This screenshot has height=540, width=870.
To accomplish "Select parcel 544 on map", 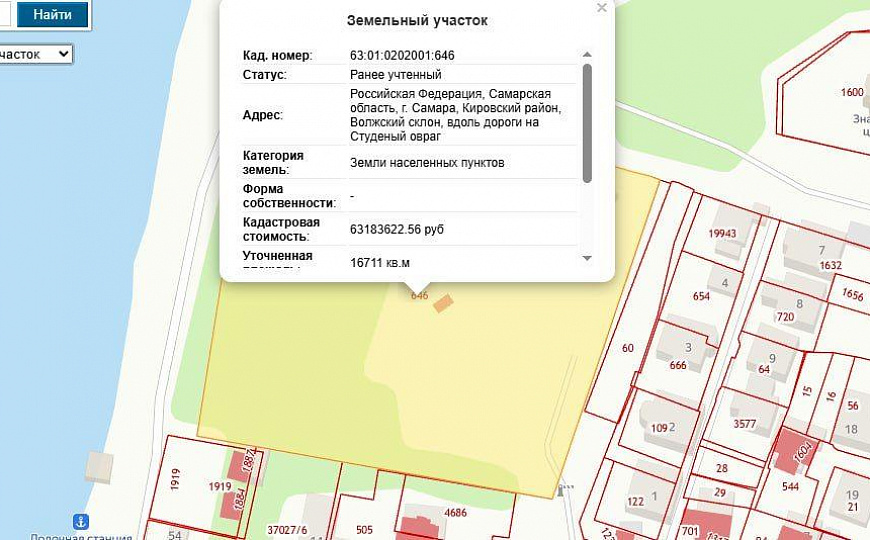I will tap(790, 487).
